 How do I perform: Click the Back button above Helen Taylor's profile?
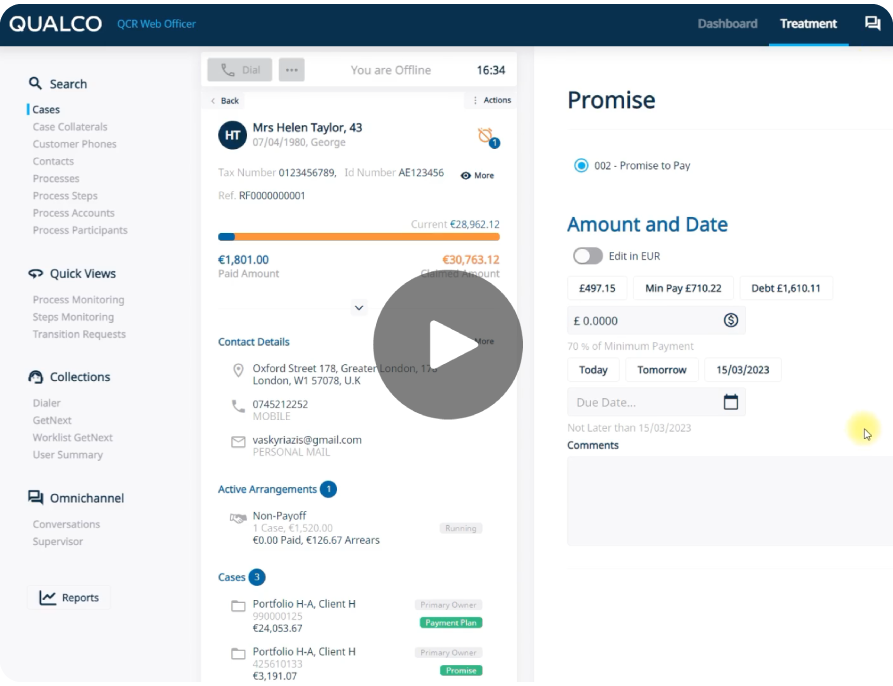click(x=224, y=100)
